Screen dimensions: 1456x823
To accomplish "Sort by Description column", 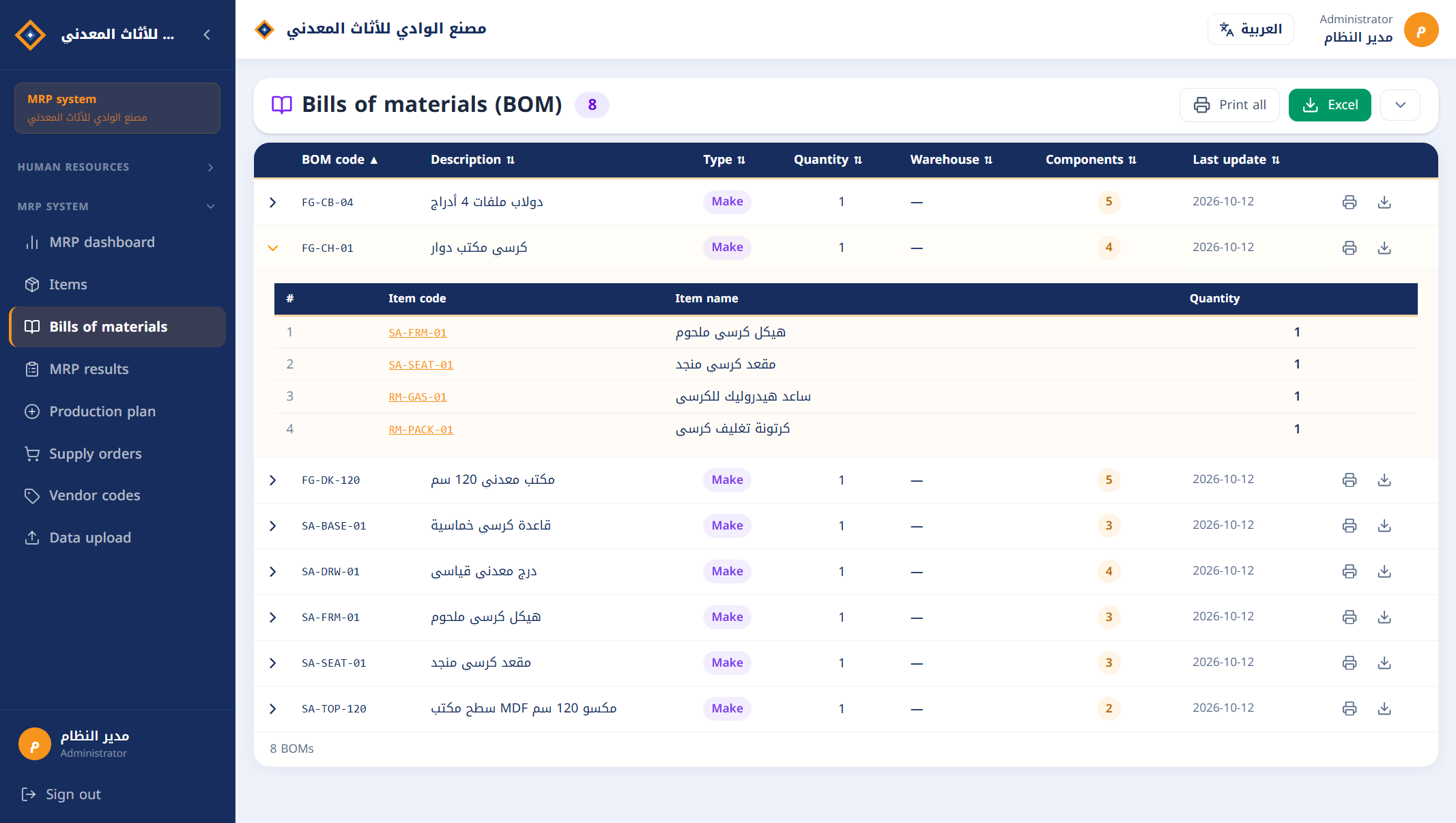I will 472,160.
